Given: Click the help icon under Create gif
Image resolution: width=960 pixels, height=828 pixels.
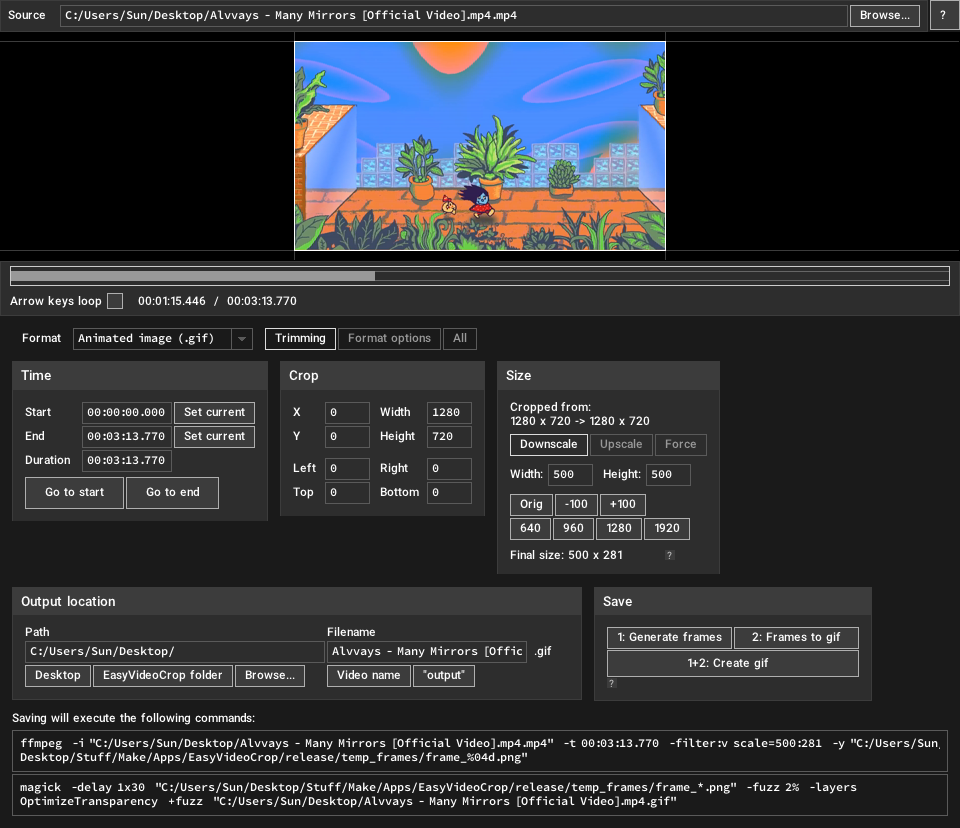Looking at the screenshot, I should (x=611, y=683).
